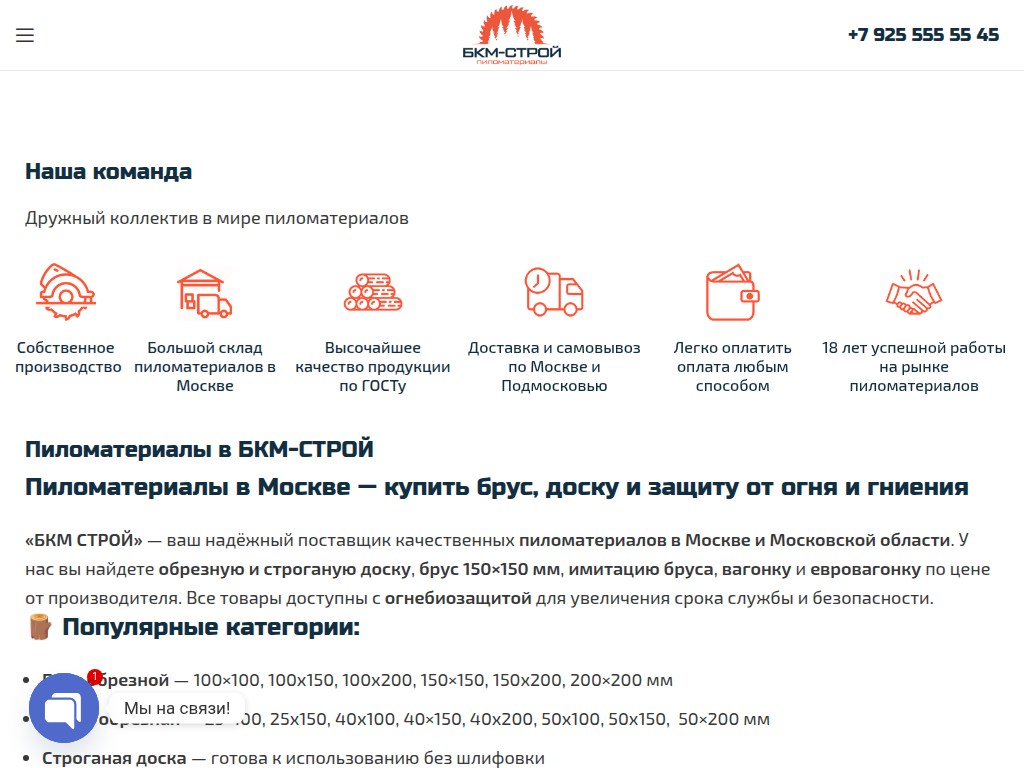Click the БКМ-СТРОЙ logo
The width and height of the screenshot is (1024, 768).
pos(511,35)
